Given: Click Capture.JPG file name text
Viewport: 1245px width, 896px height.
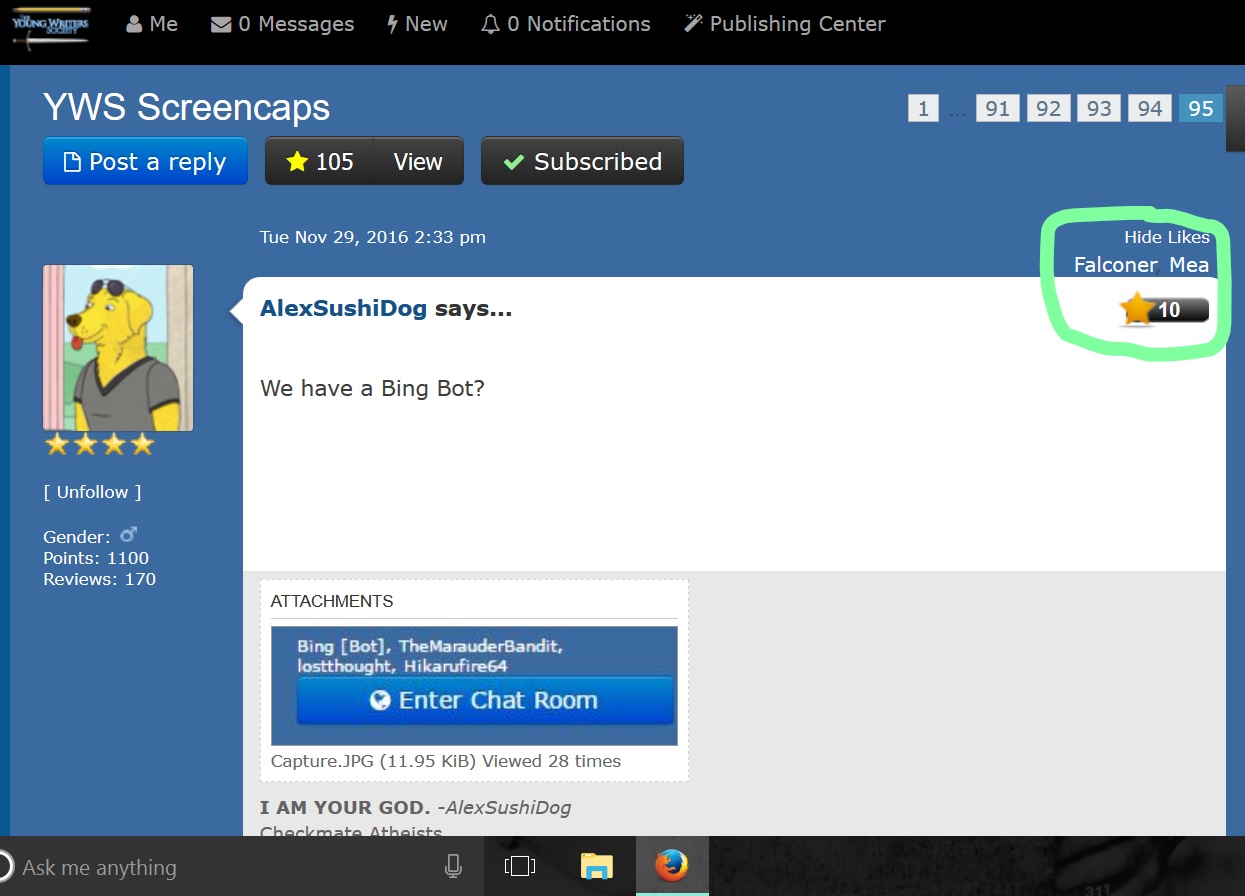Looking at the screenshot, I should click(322, 761).
